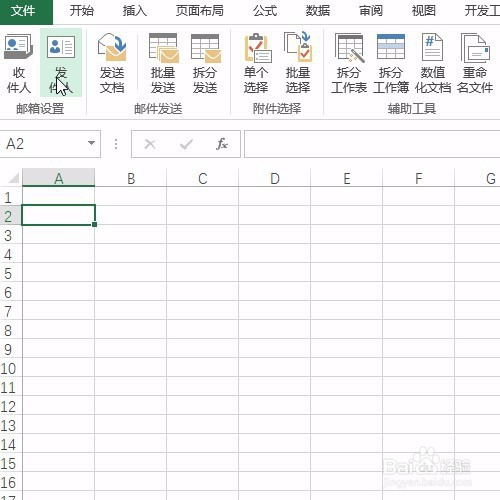
Task: Switch to the 页面布局 Page Layout tab
Action: click(199, 11)
